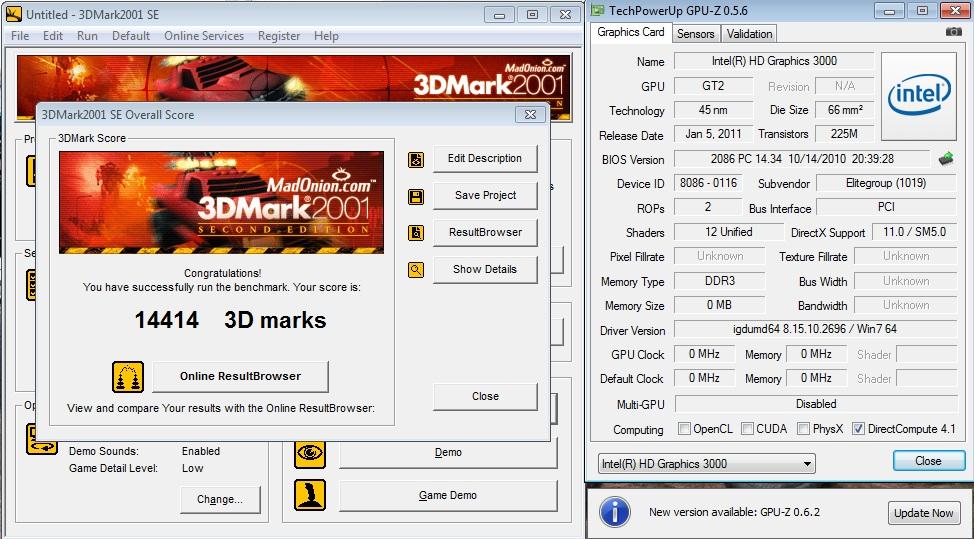Viewport: 974px width, 539px height.
Task: Click the Online ResultBrowser fountain icon
Action: click(128, 377)
